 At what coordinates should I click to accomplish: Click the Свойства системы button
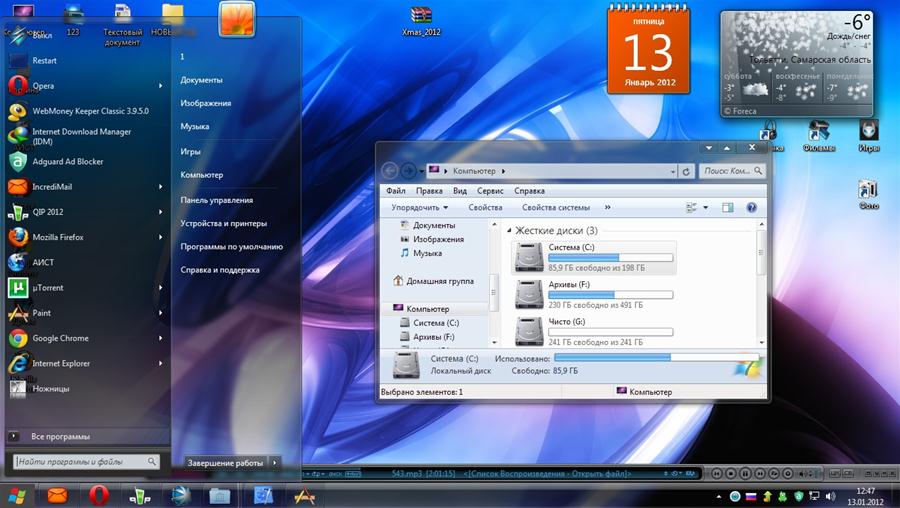555,208
